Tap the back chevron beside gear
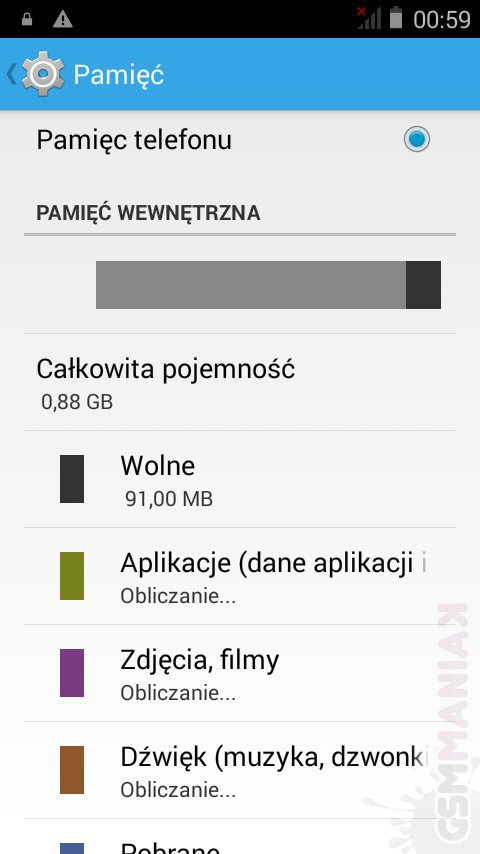The height and width of the screenshot is (854, 480). click(x=11, y=74)
